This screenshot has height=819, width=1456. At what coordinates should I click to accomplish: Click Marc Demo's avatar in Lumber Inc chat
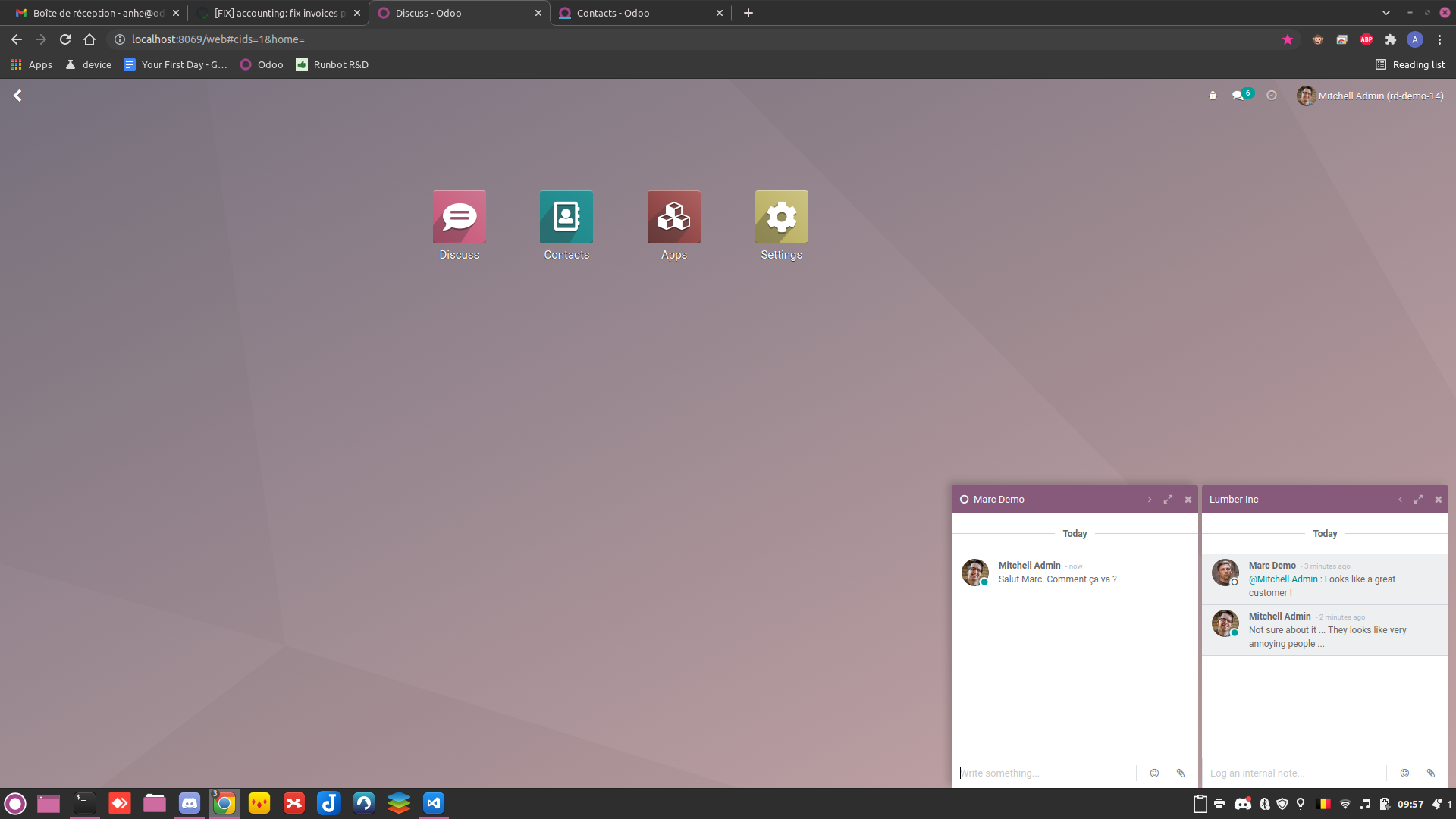[1225, 573]
